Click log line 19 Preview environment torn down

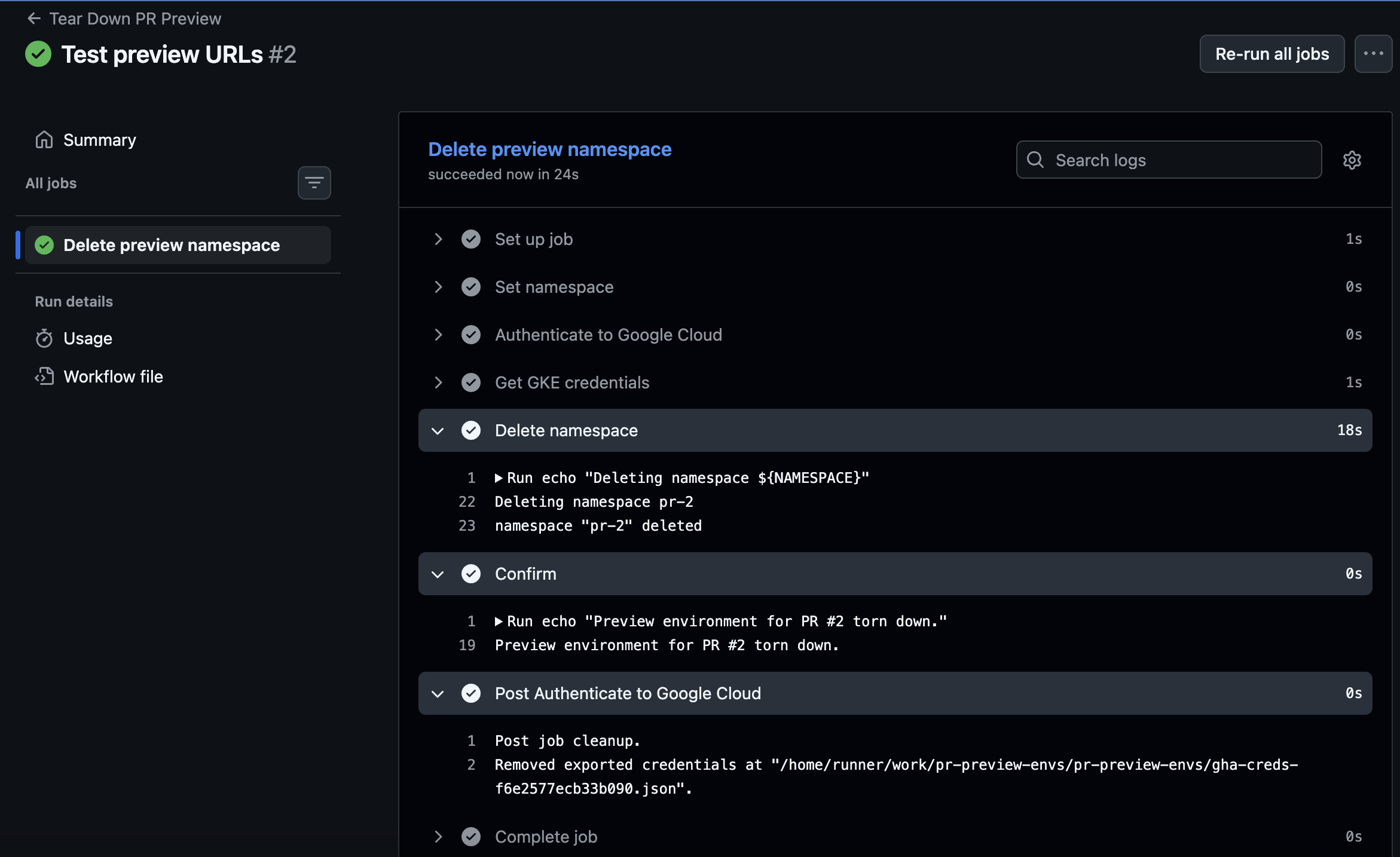pos(667,645)
